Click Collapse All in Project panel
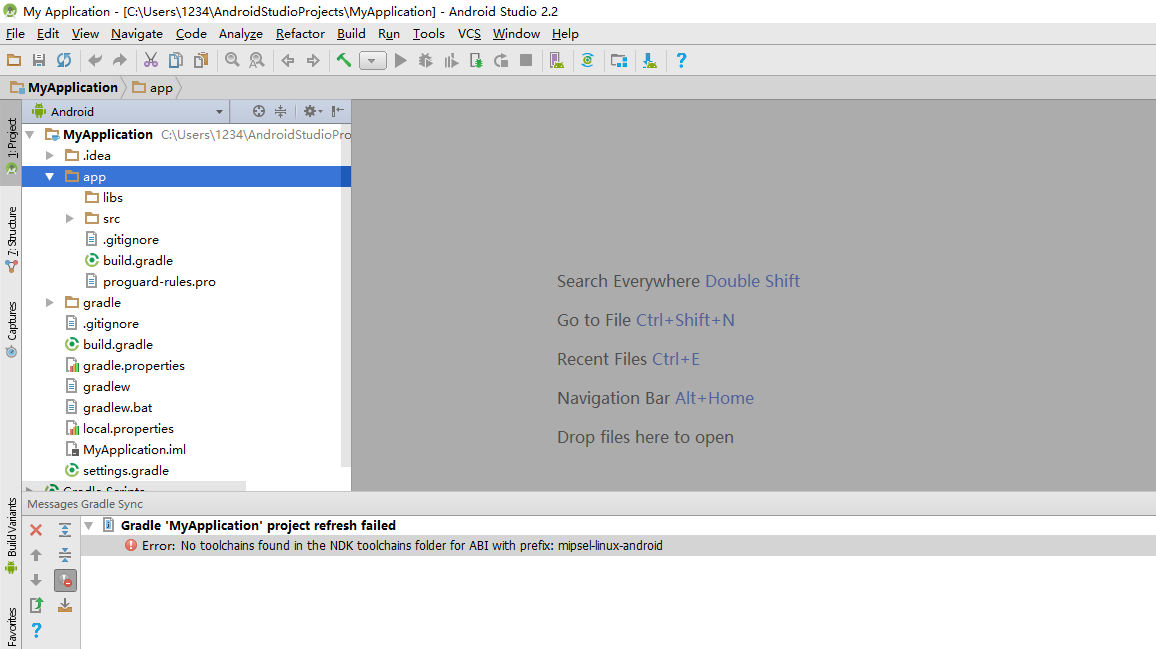 pyautogui.click(x=280, y=111)
